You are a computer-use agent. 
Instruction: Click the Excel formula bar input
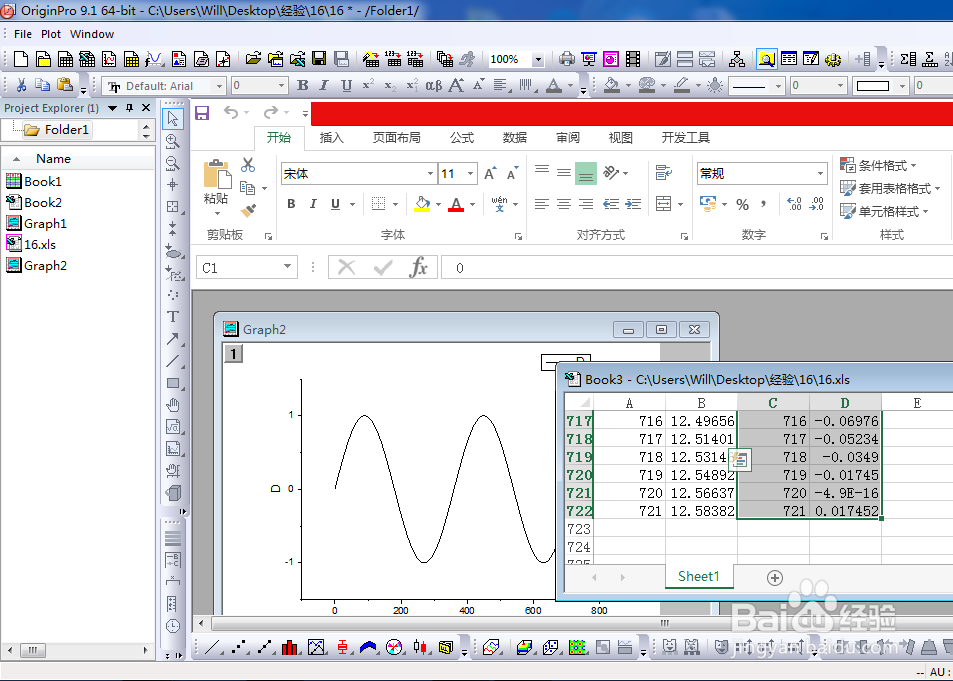(697, 268)
